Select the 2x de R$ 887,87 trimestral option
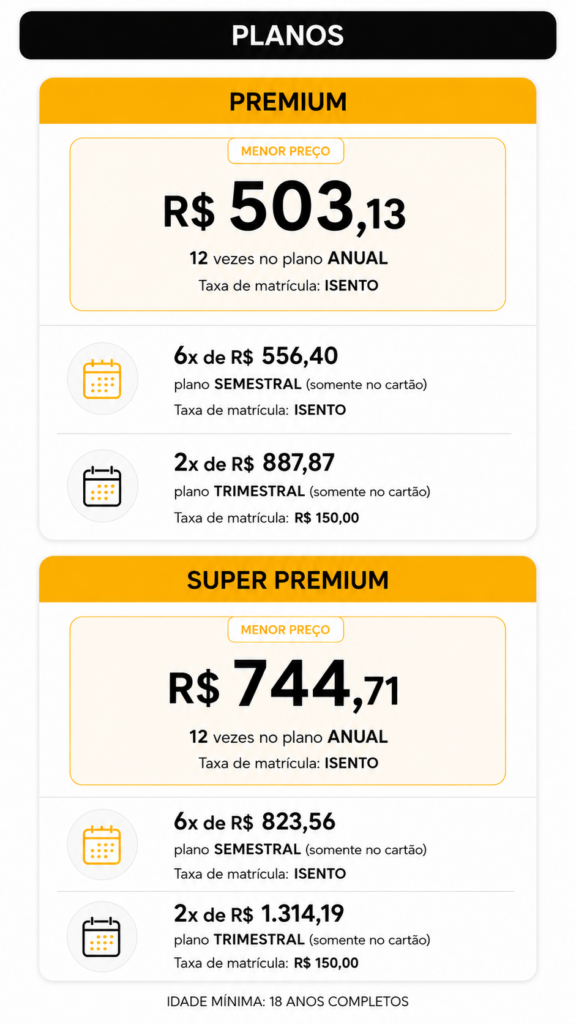576x1024 pixels. [288, 487]
